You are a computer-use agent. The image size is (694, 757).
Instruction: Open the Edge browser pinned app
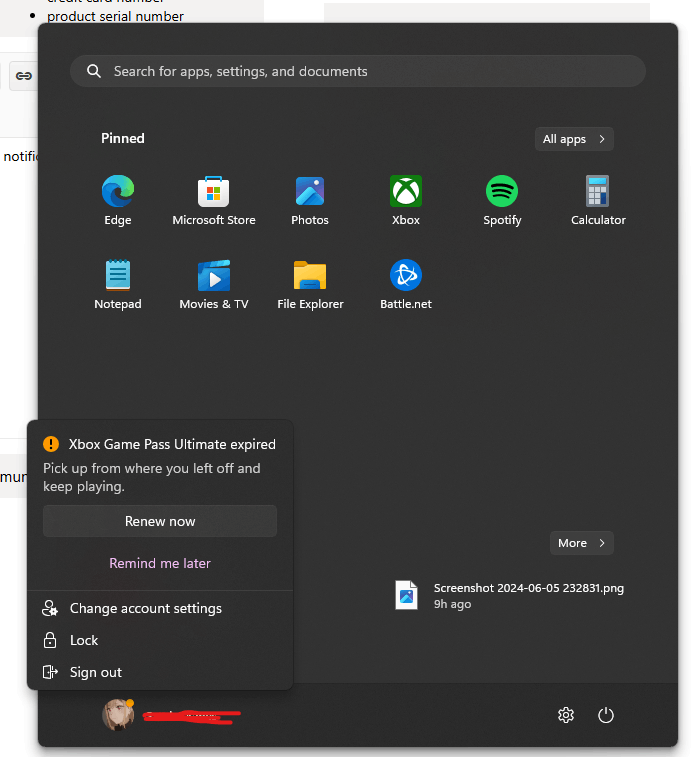[118, 200]
